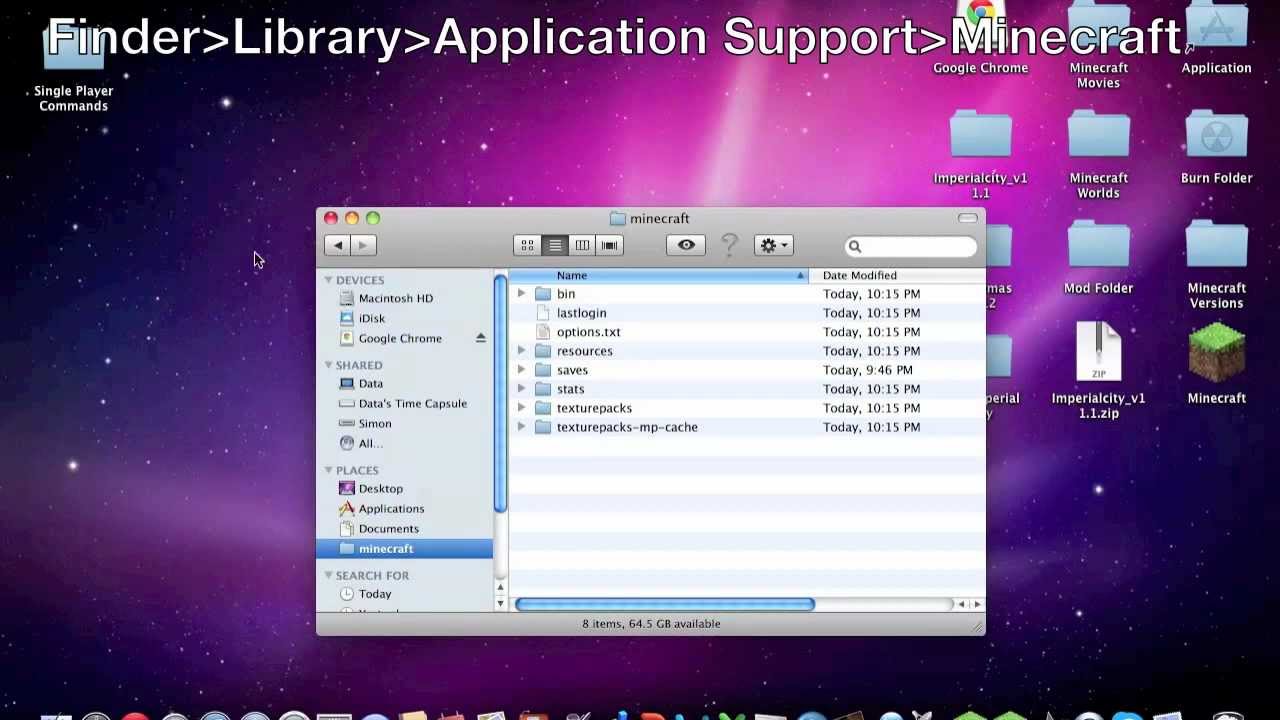Expand the saves folder
This screenshot has height=720, width=1280.
click(521, 370)
